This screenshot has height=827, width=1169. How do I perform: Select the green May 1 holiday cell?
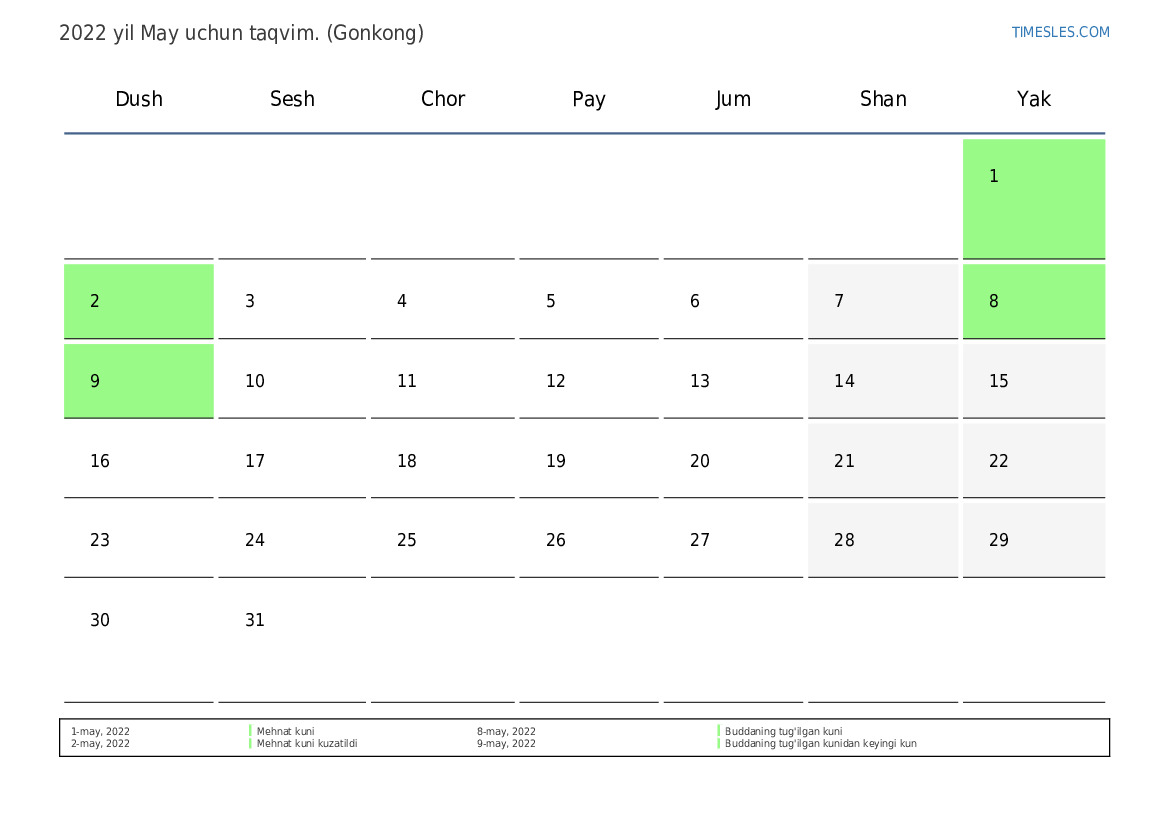click(1033, 199)
